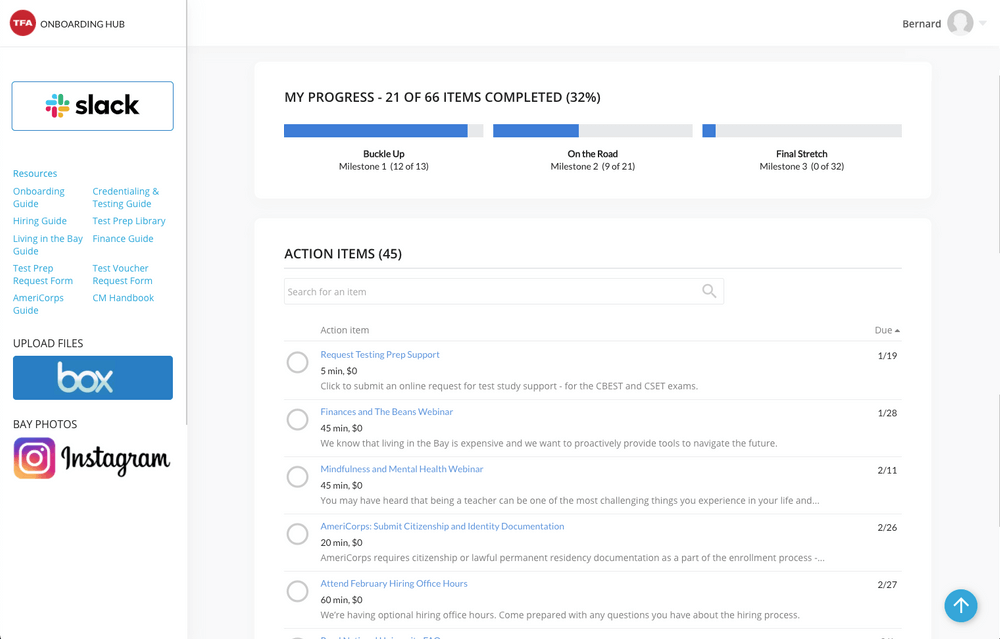
Task: Open the Hiring Guide resource
Action: pos(39,220)
